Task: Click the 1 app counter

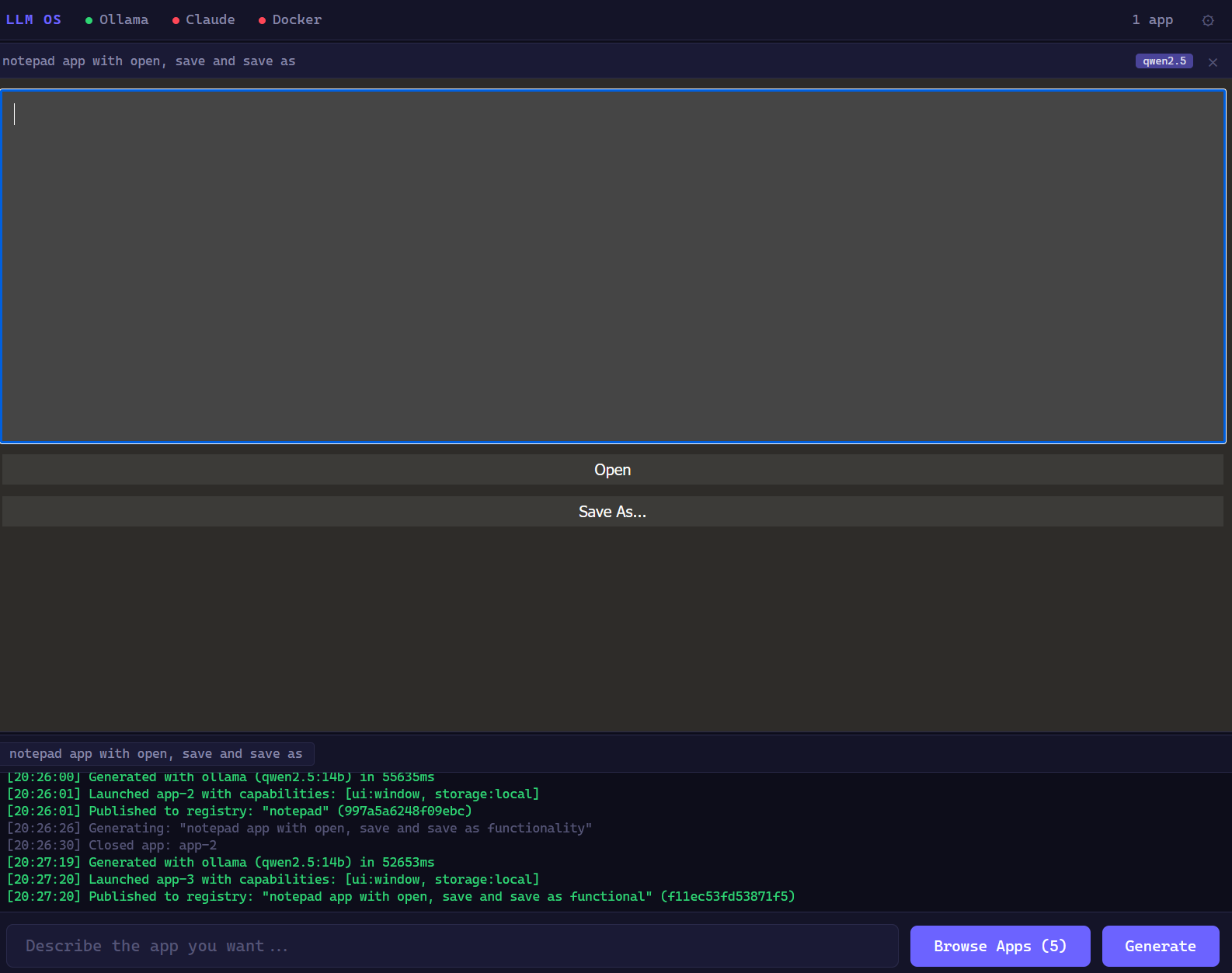Action: (x=1152, y=19)
